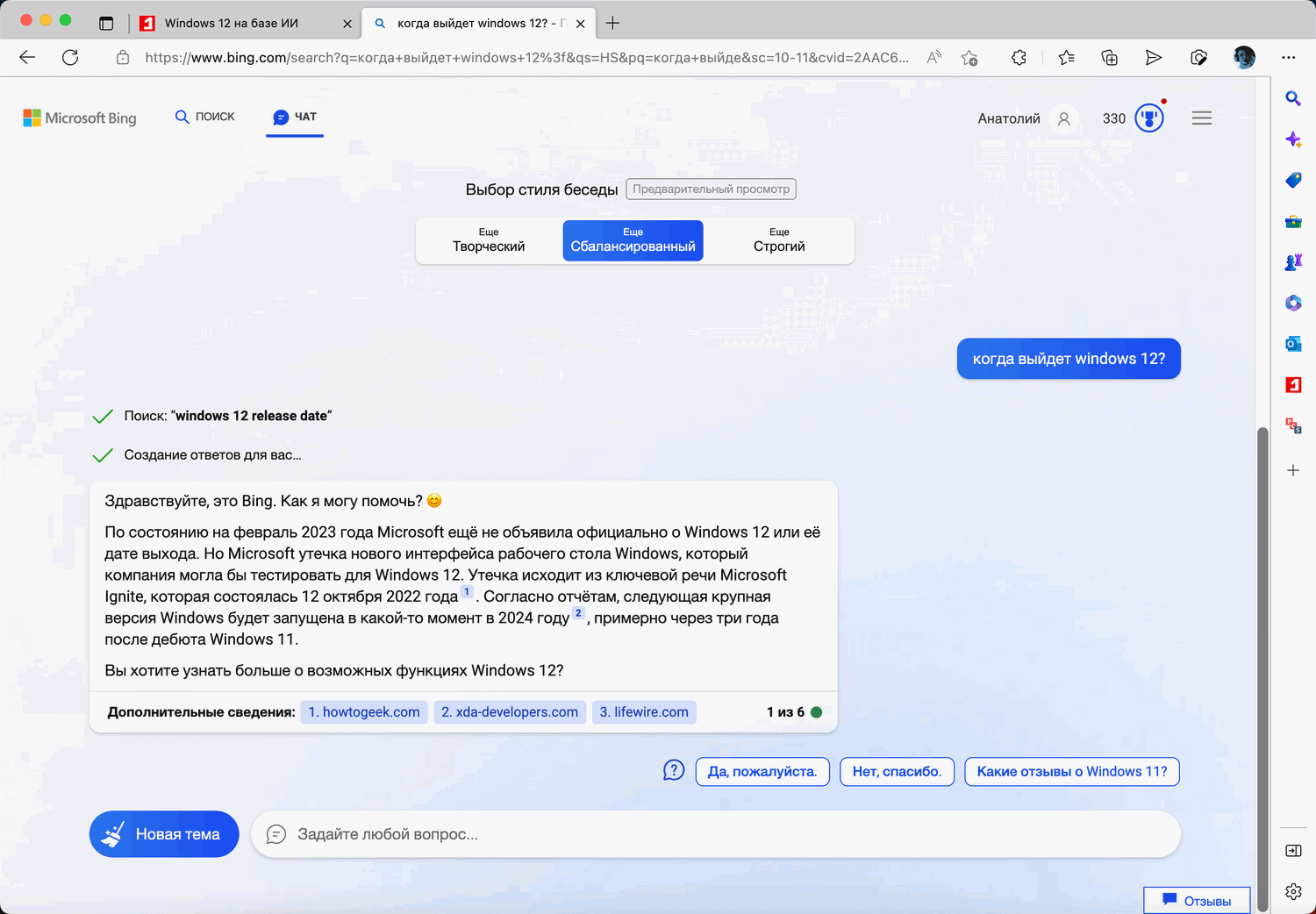Open the xda-developers.com source link
The image size is (1316, 914).
(x=510, y=712)
